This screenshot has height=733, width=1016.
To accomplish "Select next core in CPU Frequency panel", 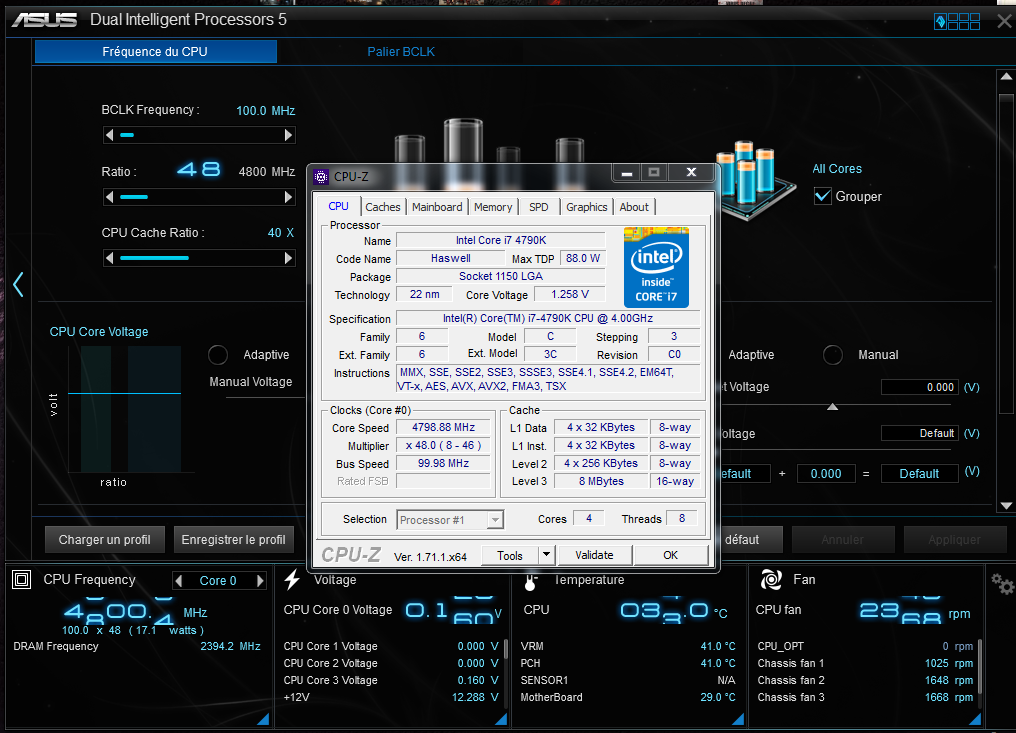I will click(x=260, y=581).
